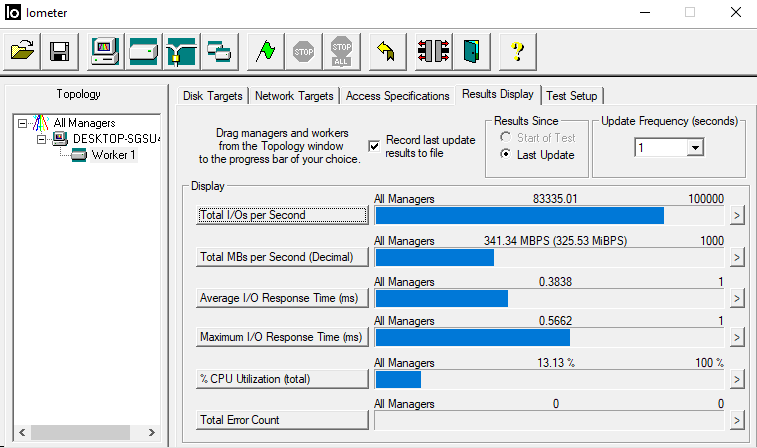Click the Exit door icon in toolbar
757x448 pixels.
coord(471,51)
